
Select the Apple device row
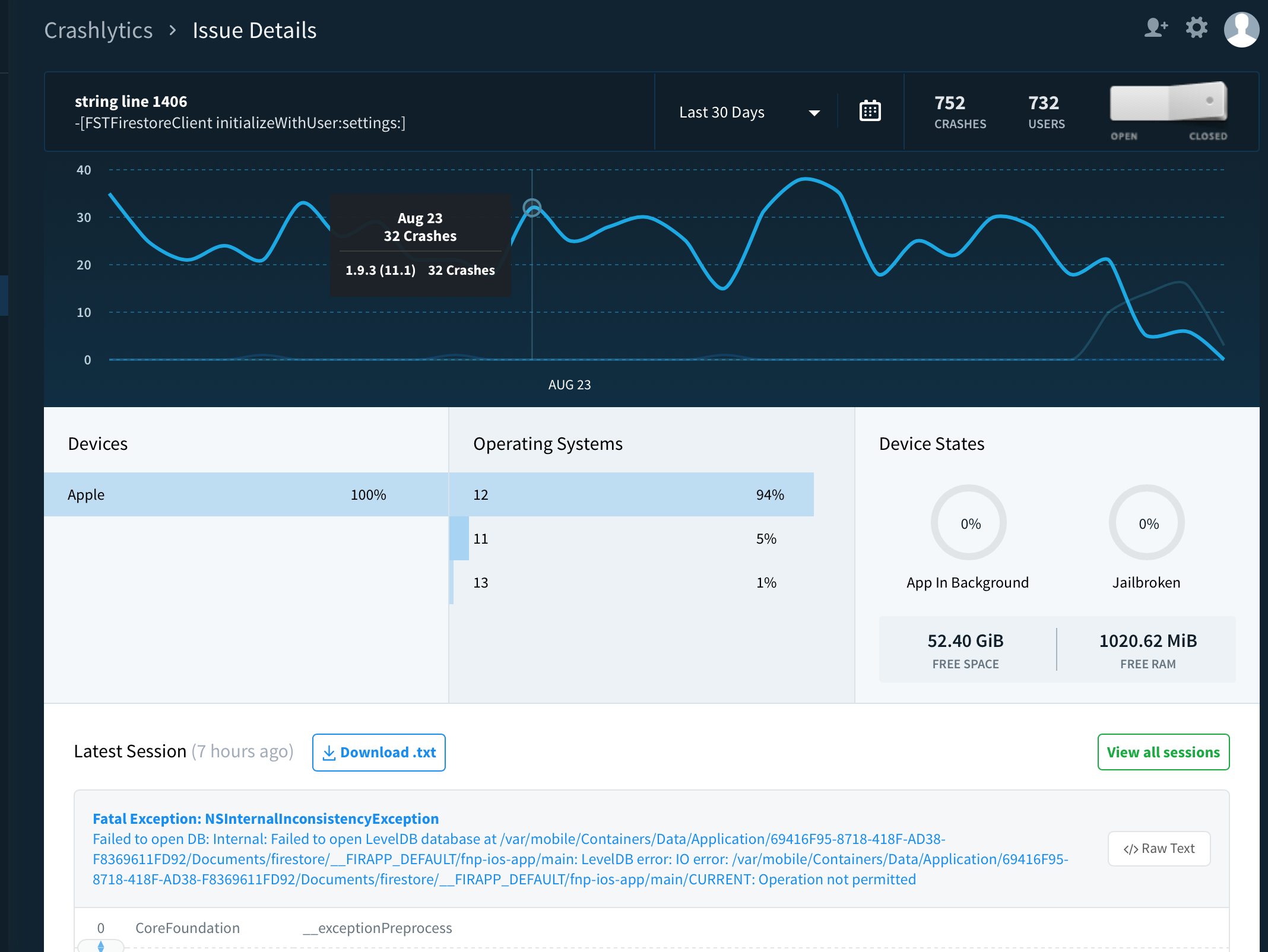coord(246,494)
